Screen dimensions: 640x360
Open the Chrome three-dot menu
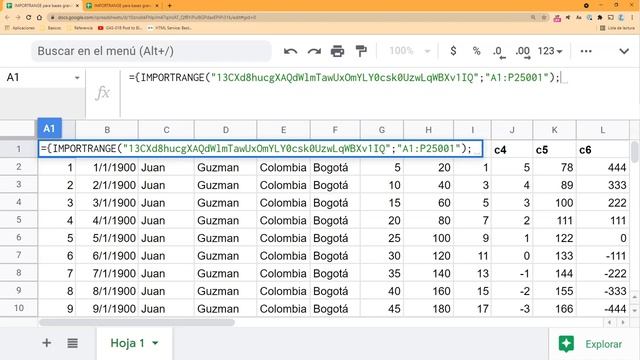633,18
